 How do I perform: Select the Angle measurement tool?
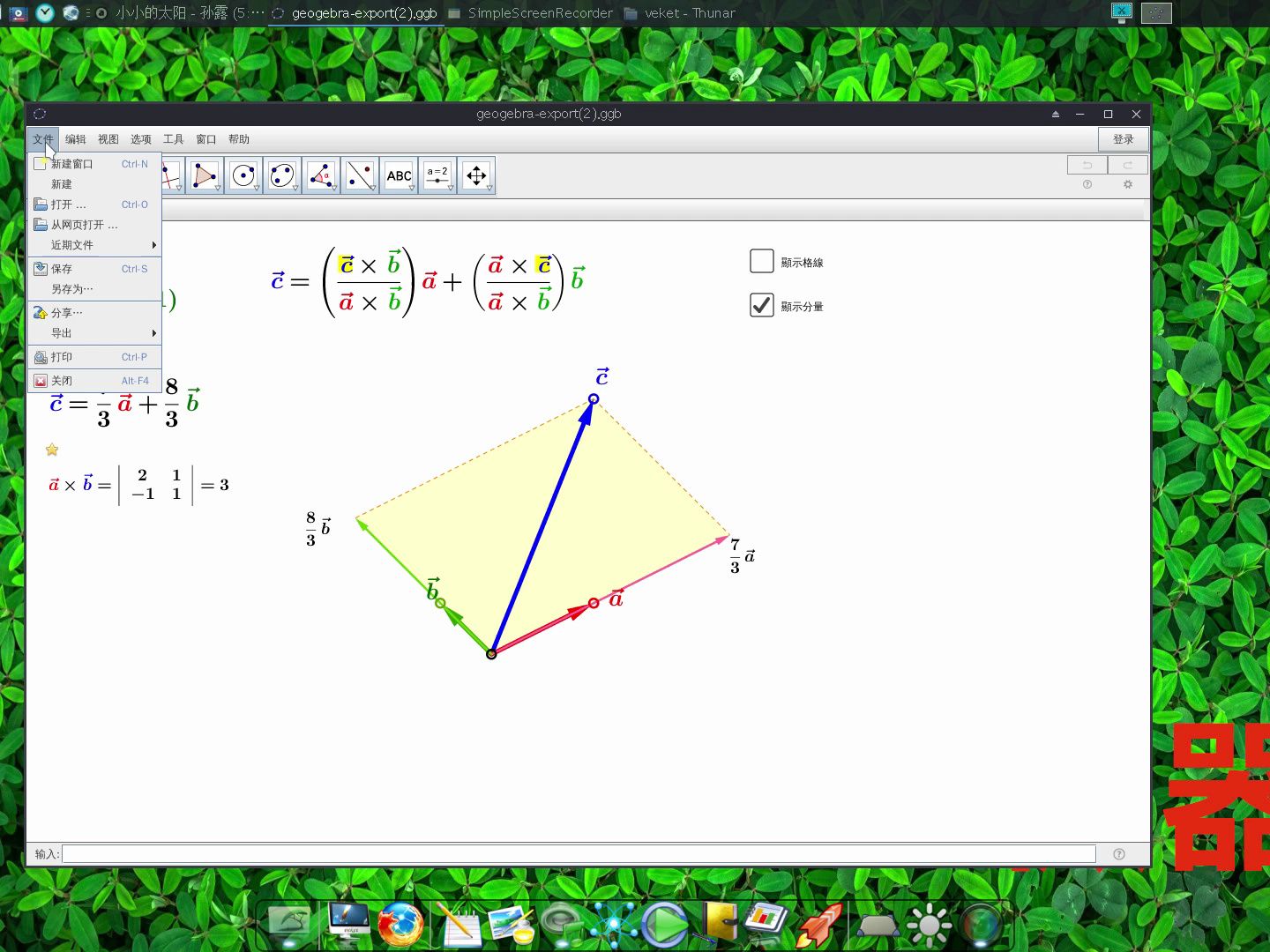coord(321,175)
